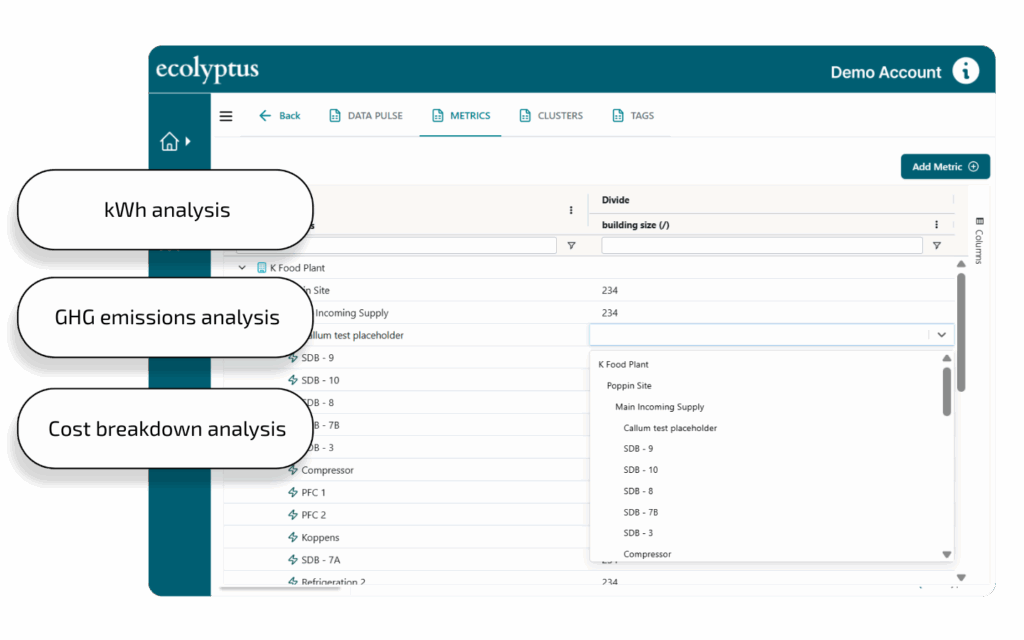Choose Poppin Site from dropdown list
Viewport: 1024px width, 640px height.
coord(629,386)
